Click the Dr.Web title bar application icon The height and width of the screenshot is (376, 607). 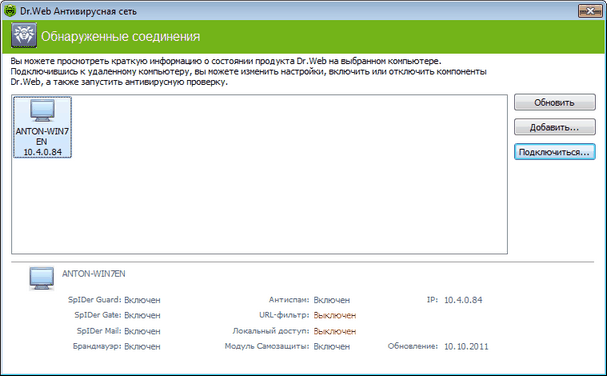9,10
